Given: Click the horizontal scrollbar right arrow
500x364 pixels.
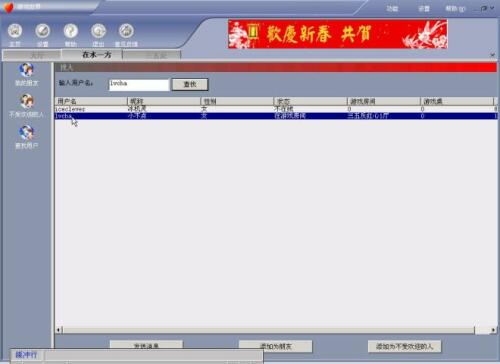Looking at the screenshot, I should [x=493, y=330].
